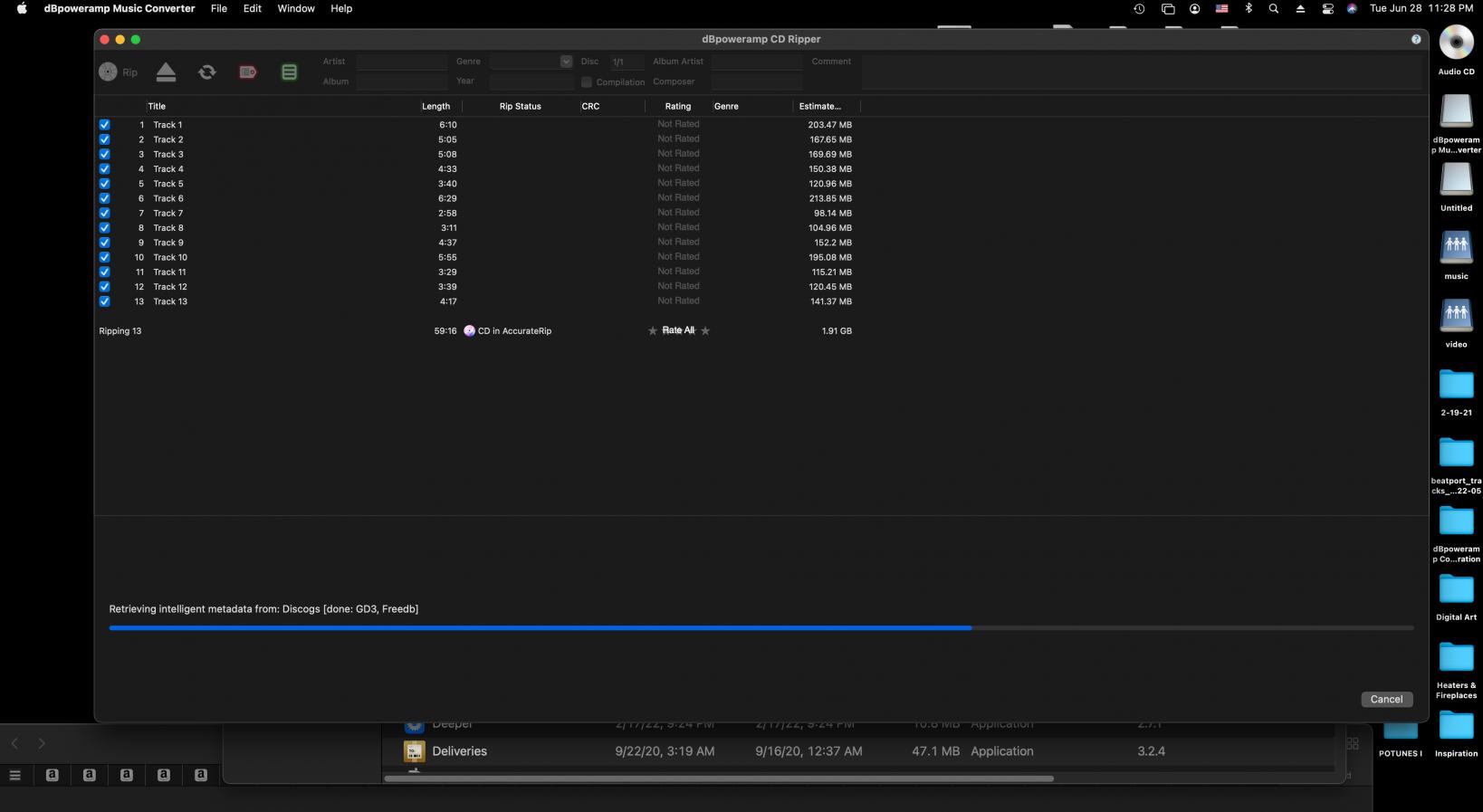The image size is (1483, 812).
Task: Uncheck the Track 4 checkbox
Action: click(104, 169)
